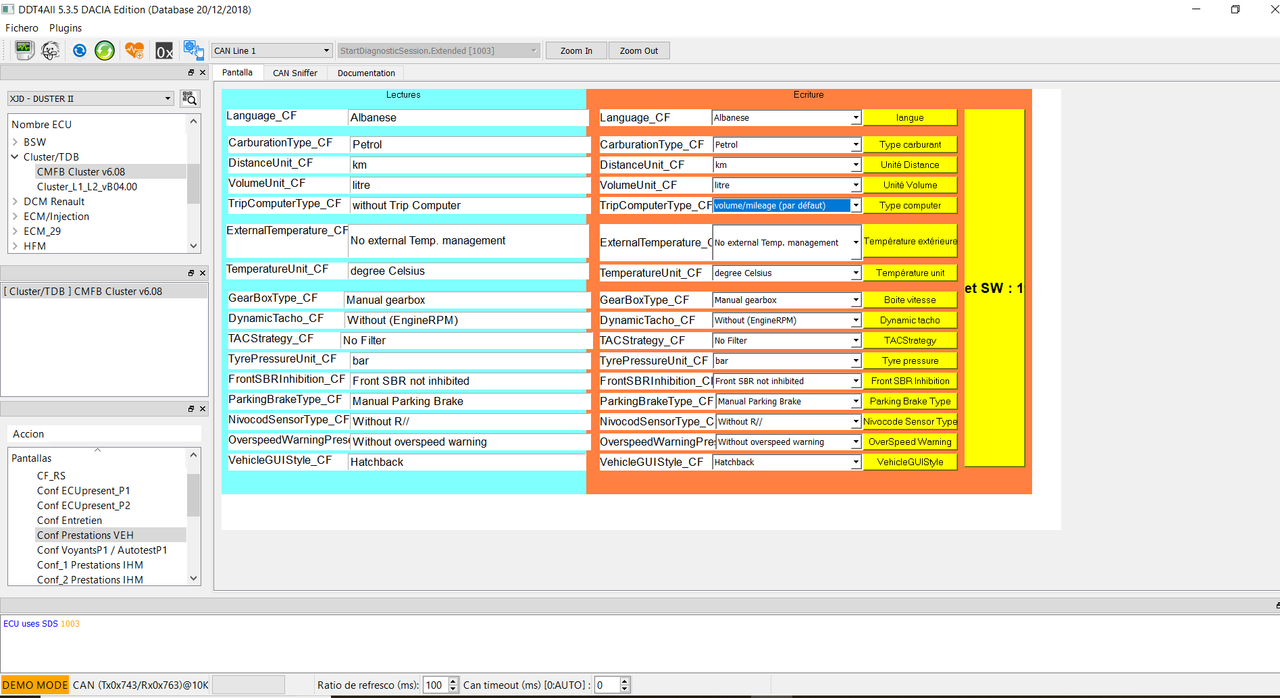This screenshot has width=1280, height=698.
Task: Select Conf ECUpresent_P1 screen
Action: [84, 491]
